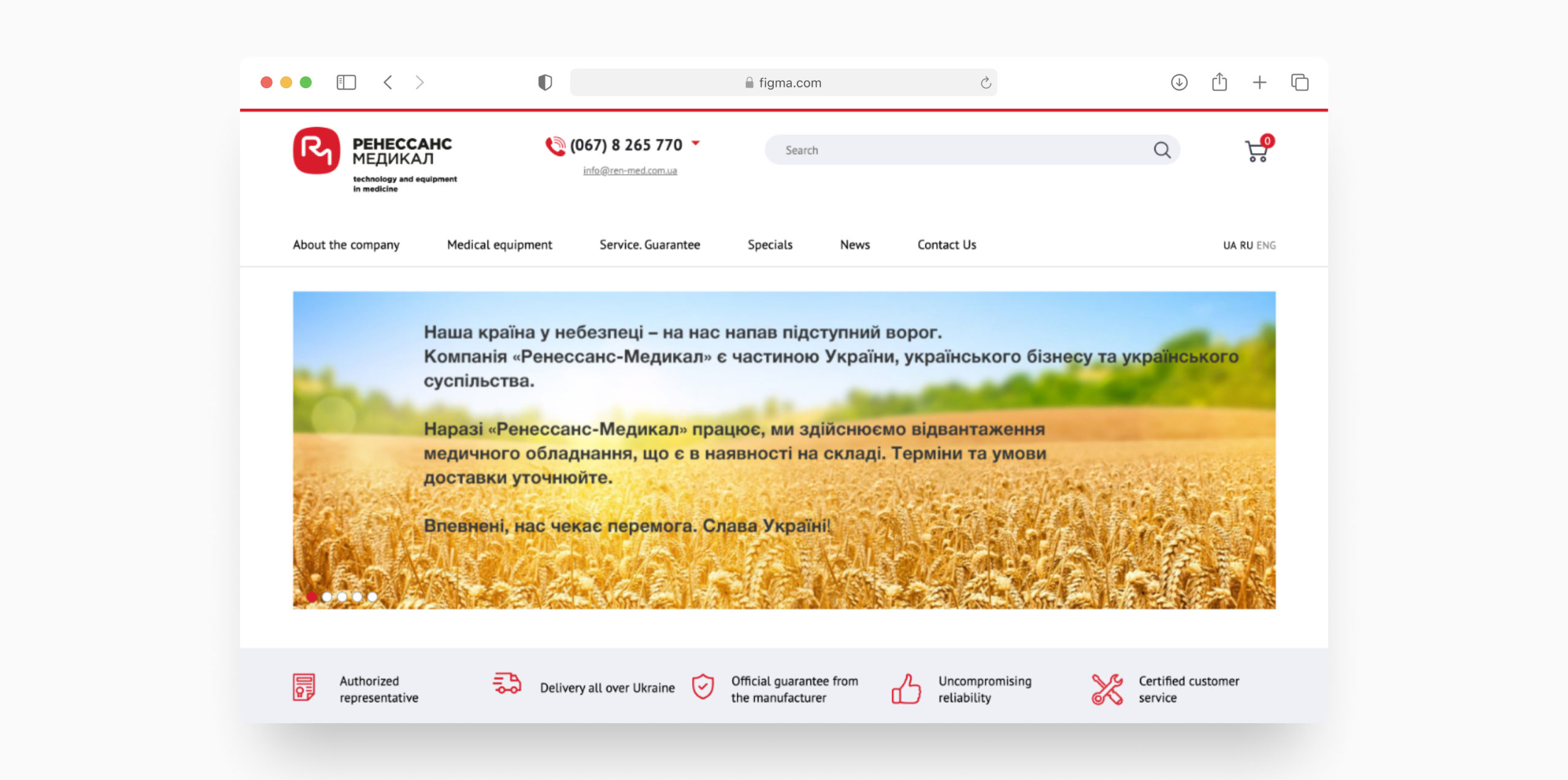
Task: Reload the page with refresh icon
Action: tap(986, 83)
